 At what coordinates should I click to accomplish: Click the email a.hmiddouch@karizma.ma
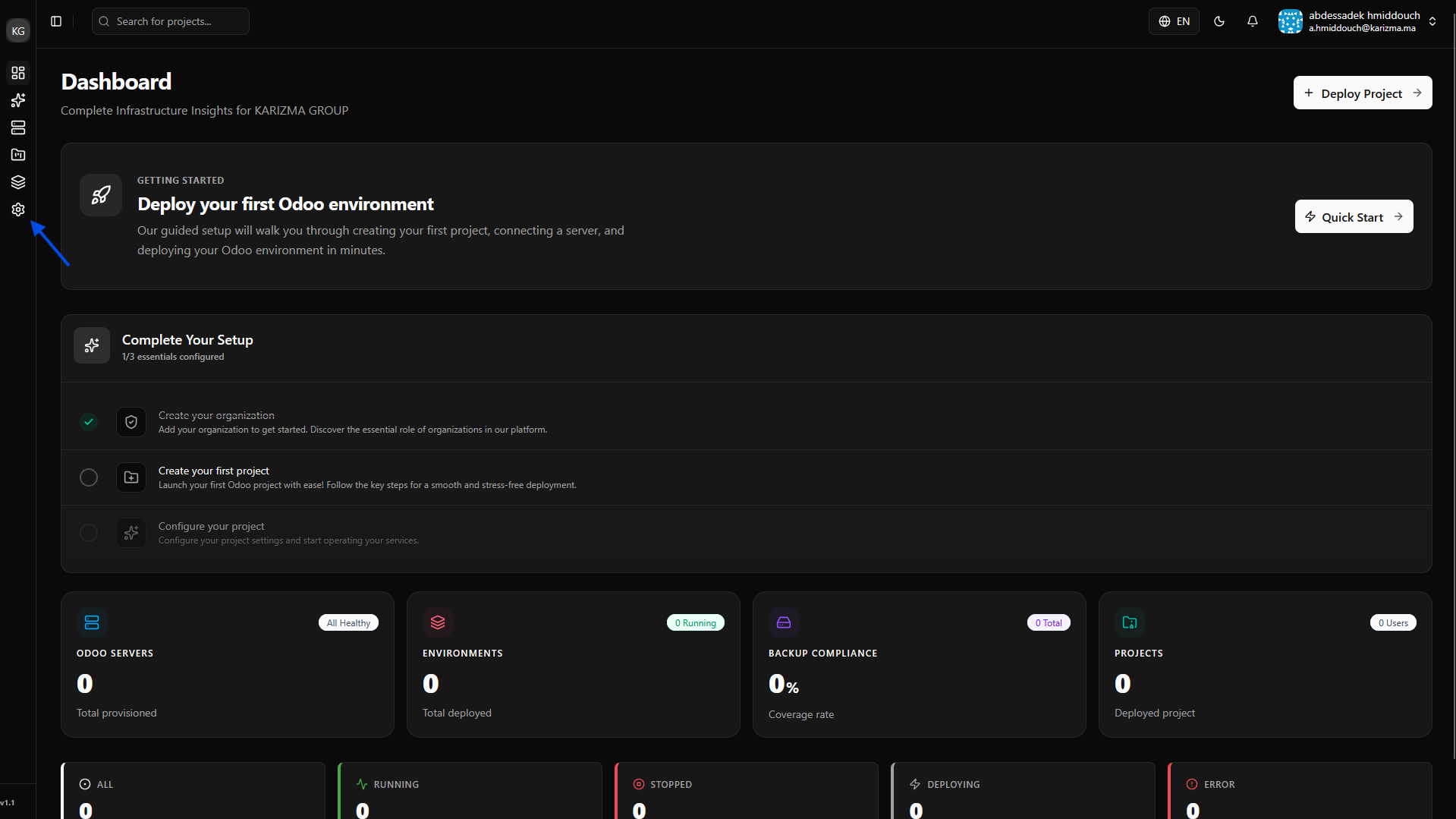coord(1362,28)
